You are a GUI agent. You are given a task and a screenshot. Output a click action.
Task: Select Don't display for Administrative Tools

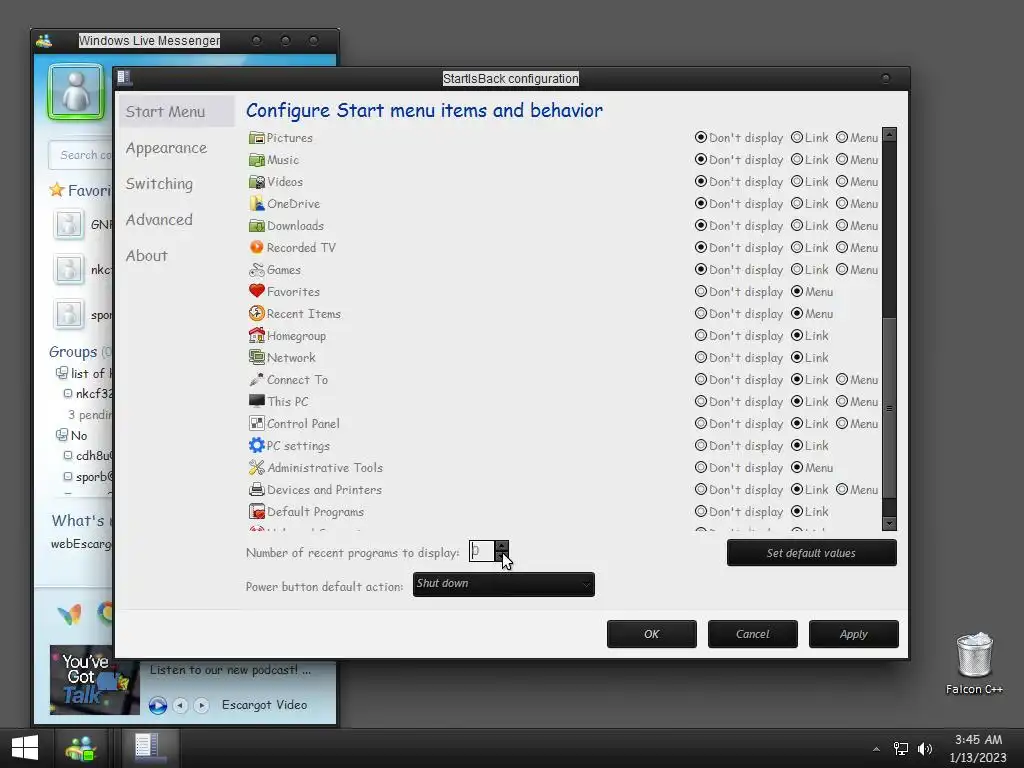coord(701,468)
